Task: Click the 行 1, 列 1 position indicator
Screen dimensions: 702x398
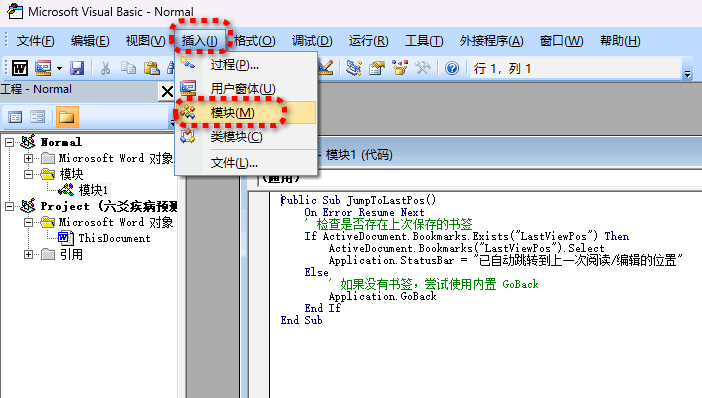Action: [x=502, y=68]
